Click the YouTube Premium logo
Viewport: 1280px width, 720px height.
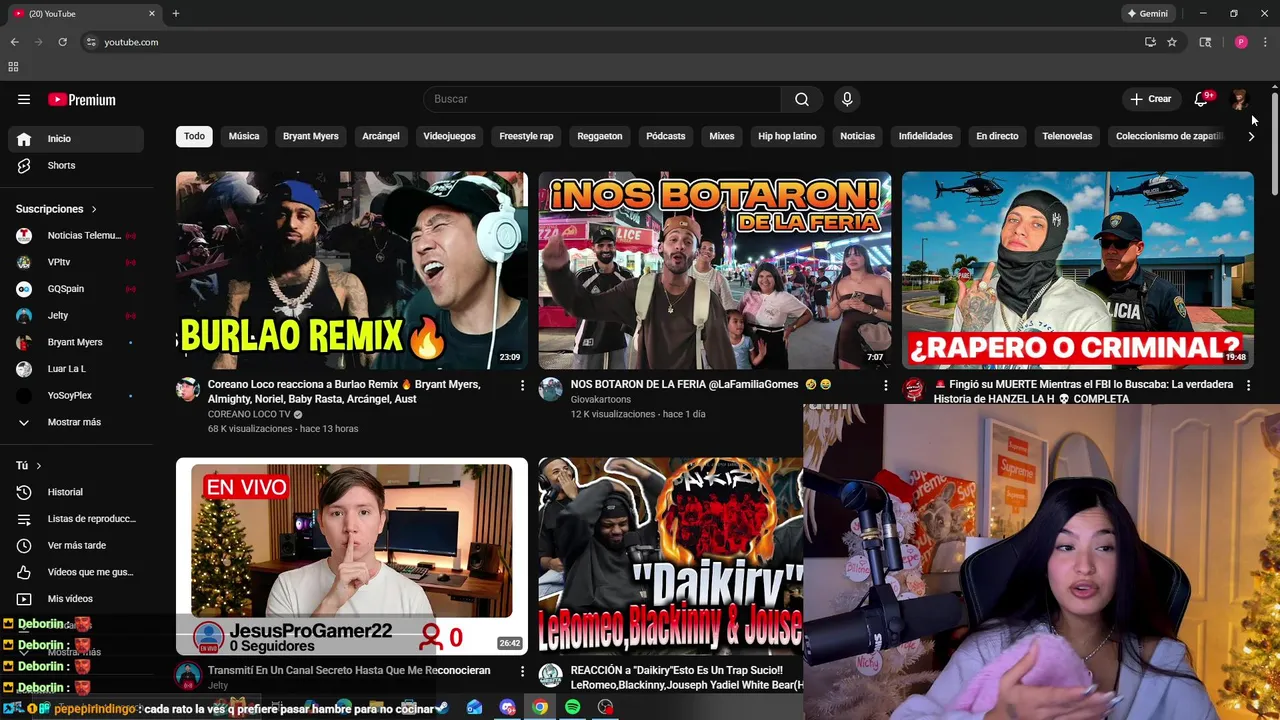[82, 99]
